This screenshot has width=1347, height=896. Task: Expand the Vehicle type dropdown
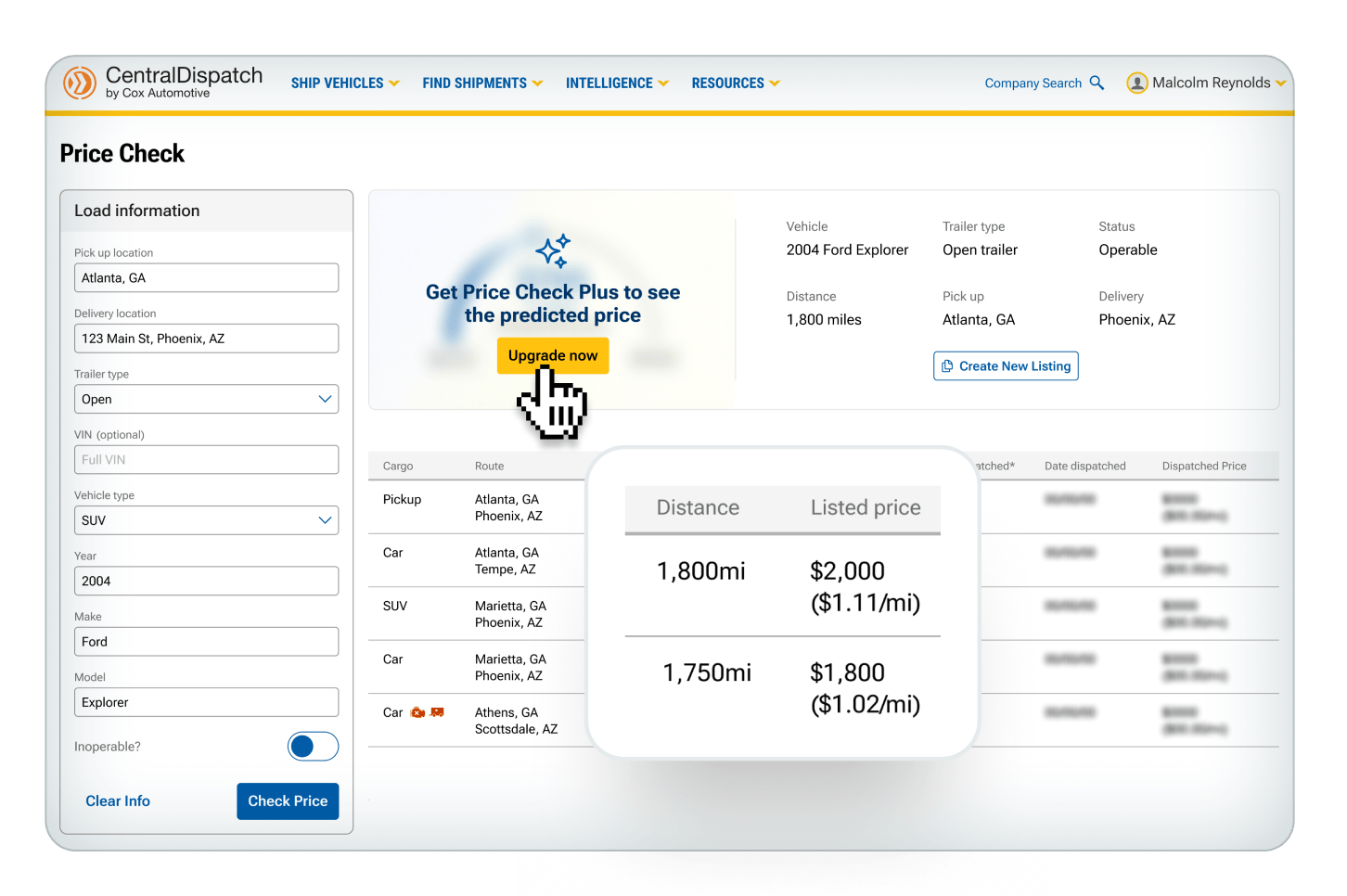coord(206,520)
